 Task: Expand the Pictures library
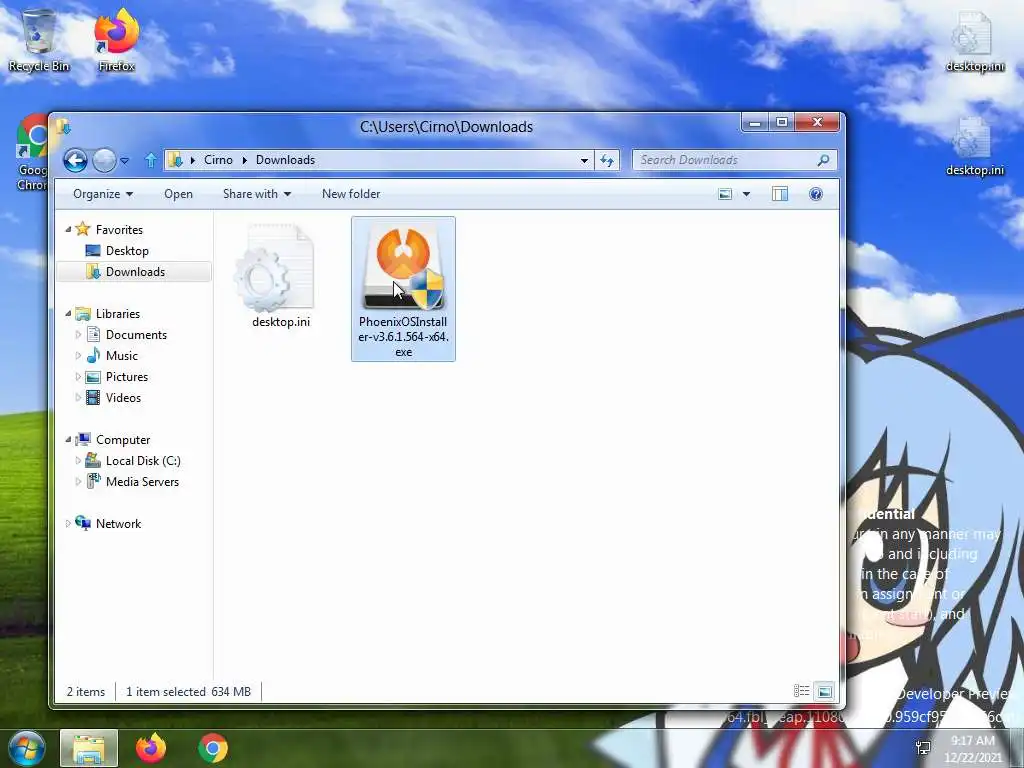click(x=78, y=377)
